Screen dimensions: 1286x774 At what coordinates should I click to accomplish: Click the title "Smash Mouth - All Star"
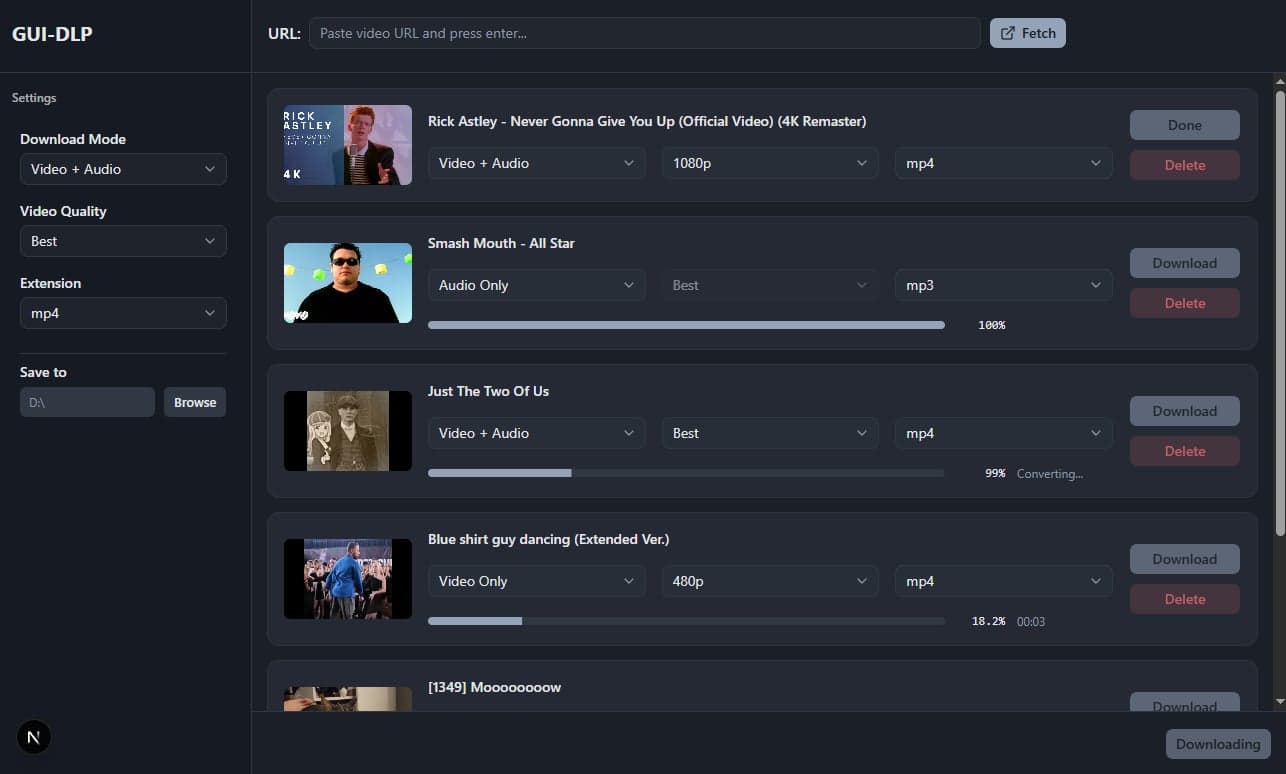501,243
